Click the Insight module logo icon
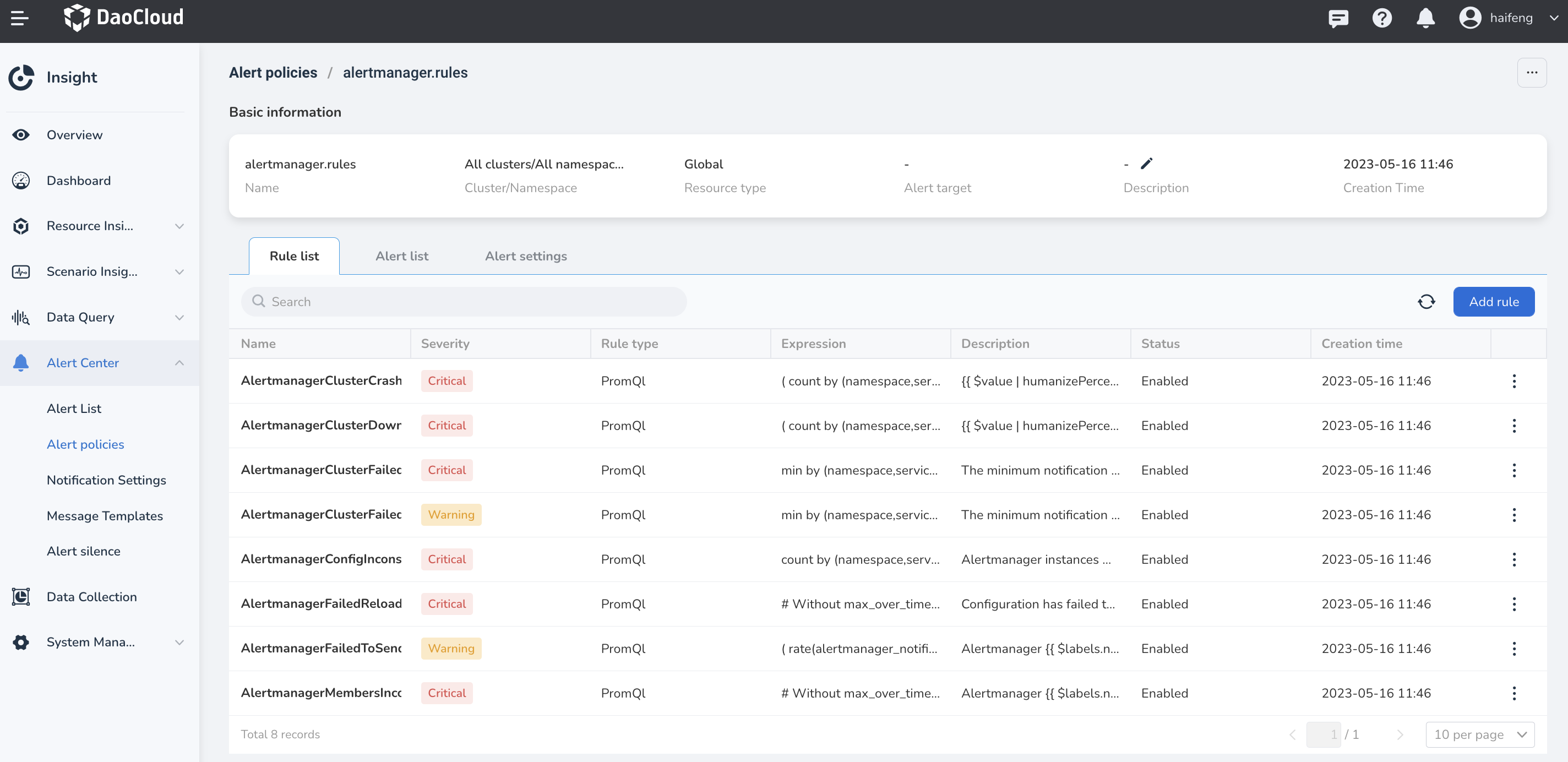The height and width of the screenshot is (762, 1568). [21, 77]
